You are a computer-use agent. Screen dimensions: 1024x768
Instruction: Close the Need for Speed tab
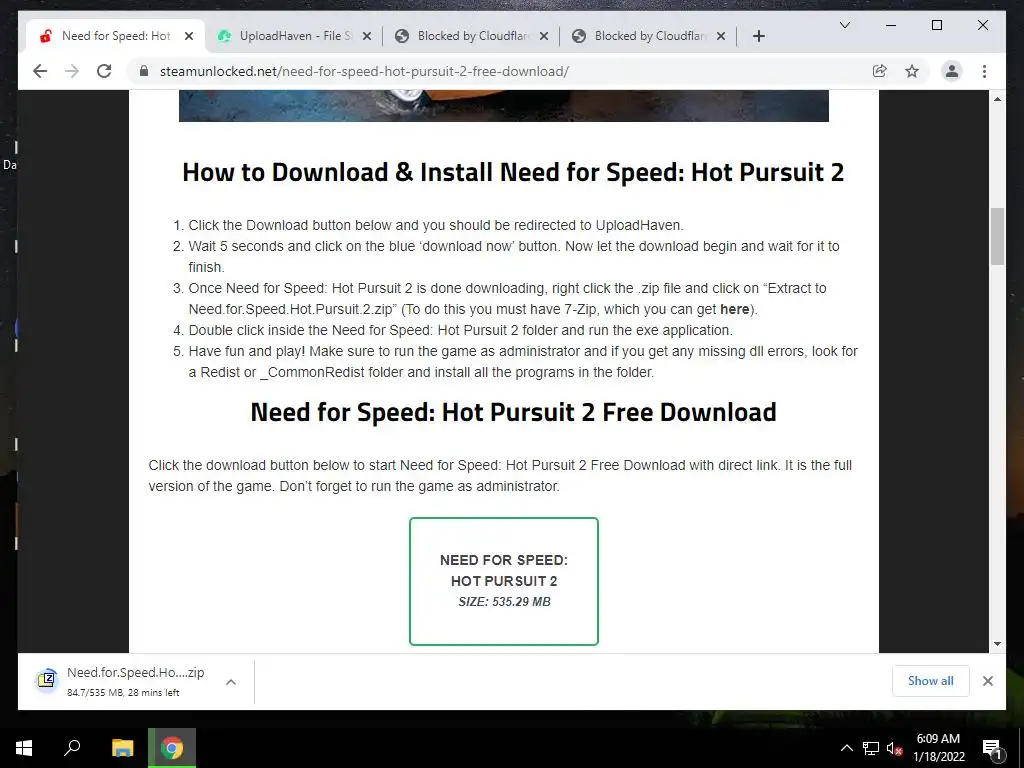[189, 37]
